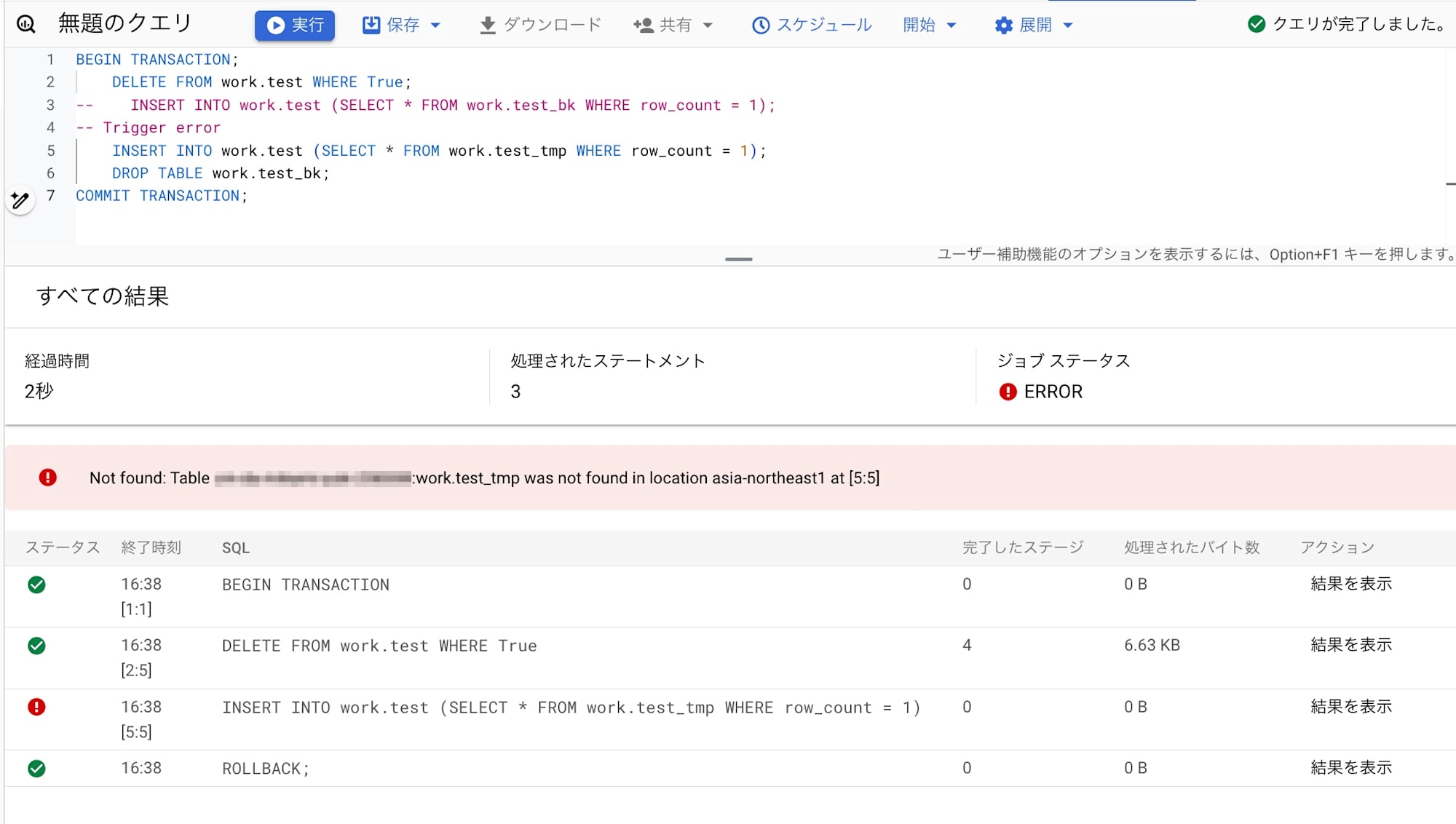Click the 完了したステージ column header

(1023, 547)
